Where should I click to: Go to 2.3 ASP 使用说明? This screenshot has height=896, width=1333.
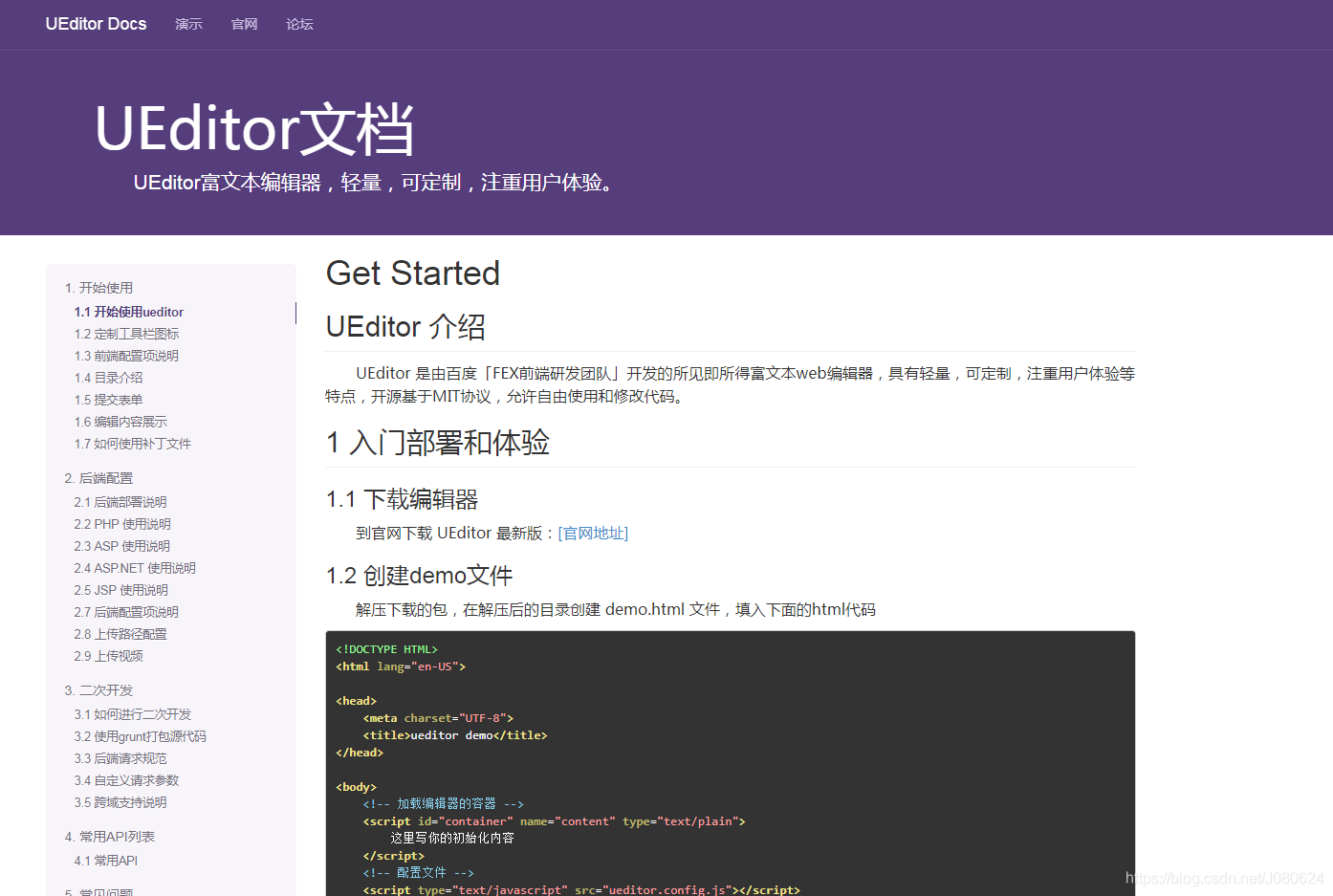(121, 546)
